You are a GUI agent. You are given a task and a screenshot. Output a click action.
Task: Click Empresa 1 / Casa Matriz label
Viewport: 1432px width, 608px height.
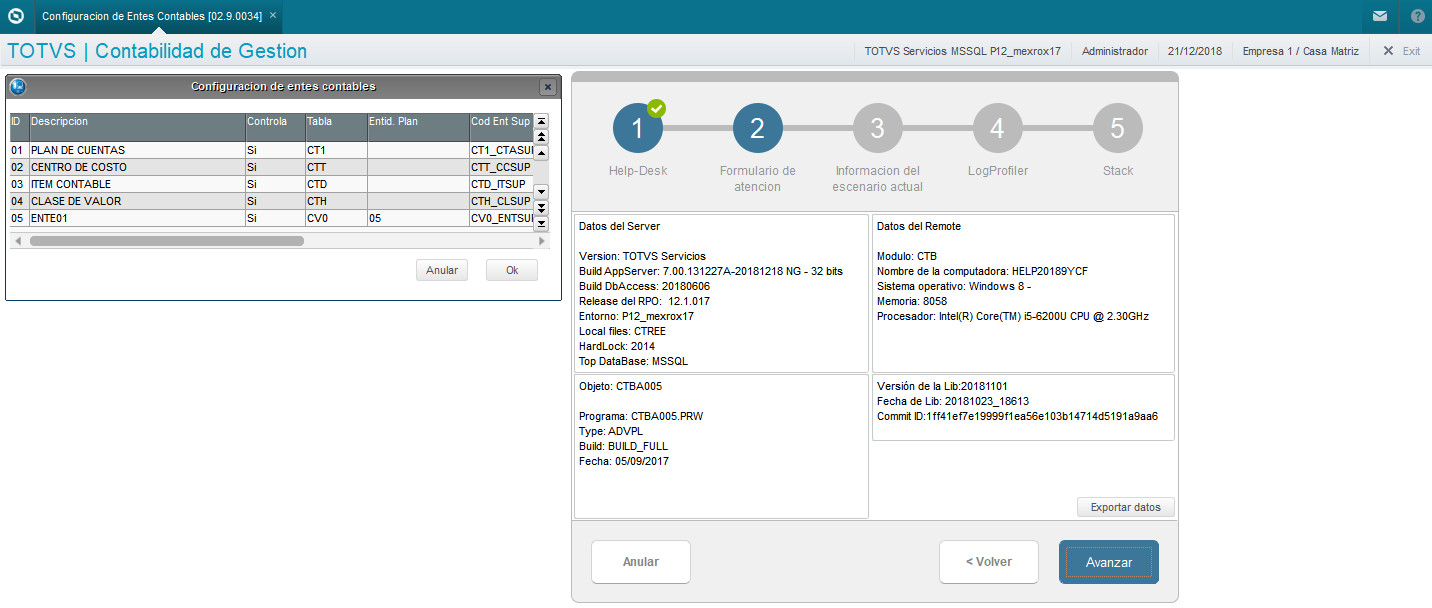pyautogui.click(x=1300, y=50)
